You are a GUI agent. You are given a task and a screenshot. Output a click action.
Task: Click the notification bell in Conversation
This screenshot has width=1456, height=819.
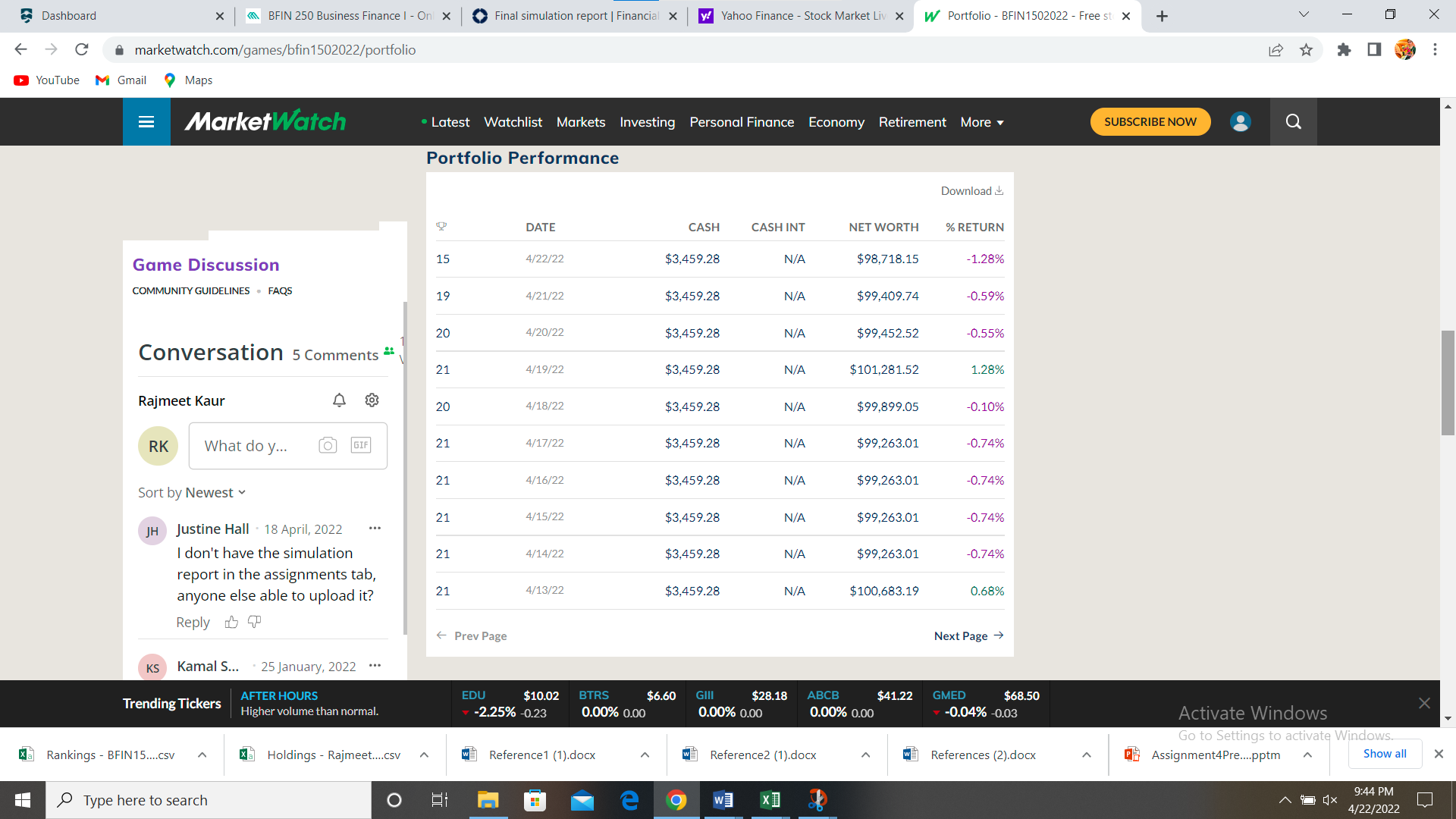[x=339, y=400]
